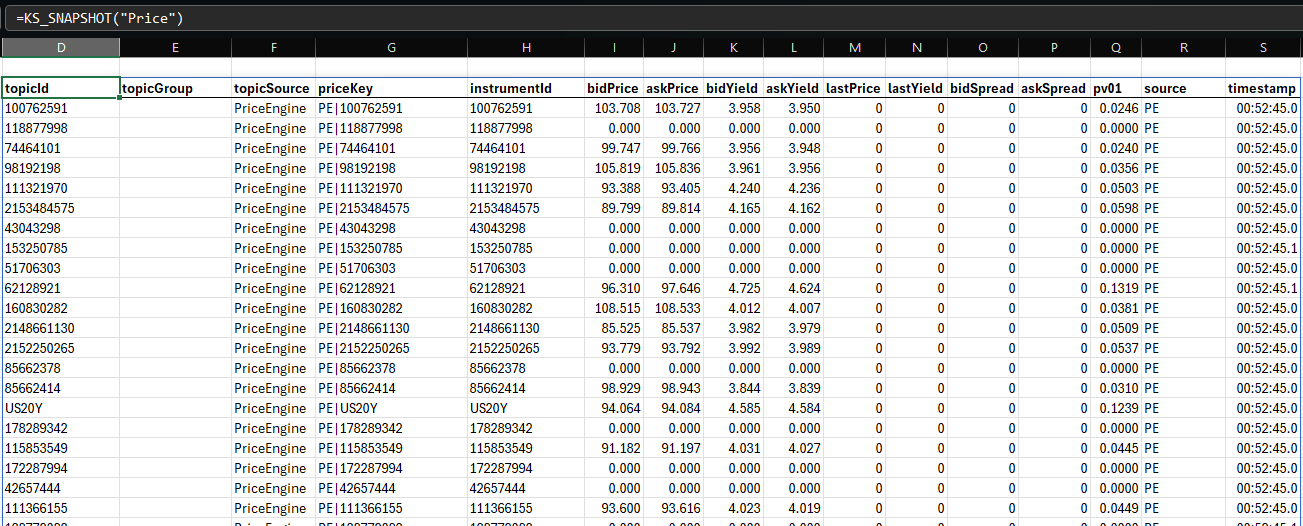Select the pv01 value 0.1319

coord(1115,288)
